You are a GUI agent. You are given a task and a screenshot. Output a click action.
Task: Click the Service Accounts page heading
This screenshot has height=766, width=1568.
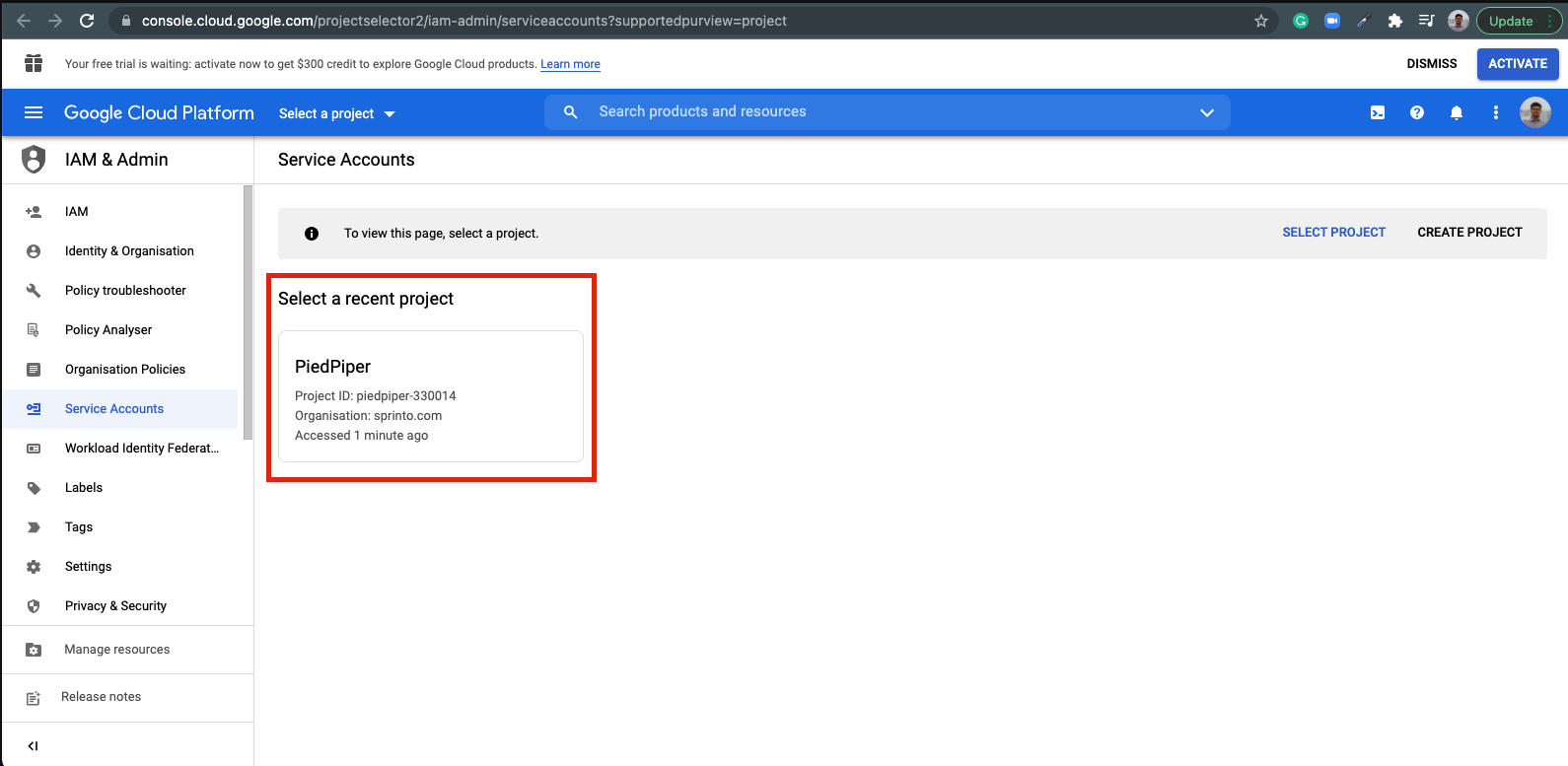(346, 160)
